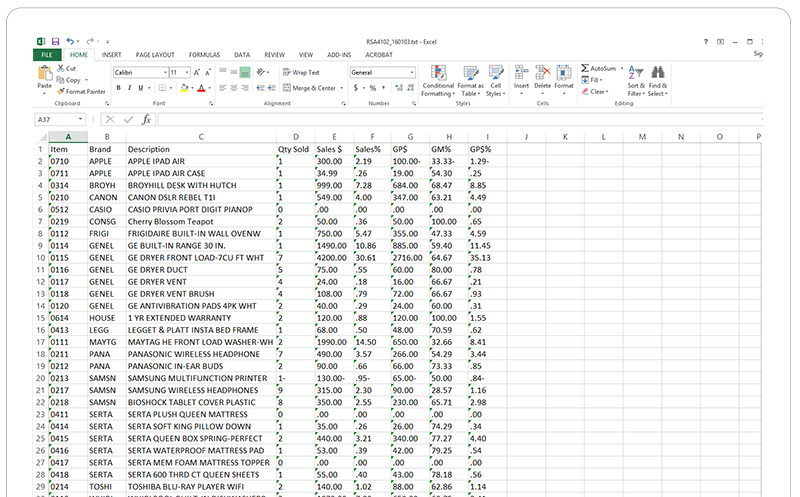
Task: Decrease decimal places
Action: 410,88
